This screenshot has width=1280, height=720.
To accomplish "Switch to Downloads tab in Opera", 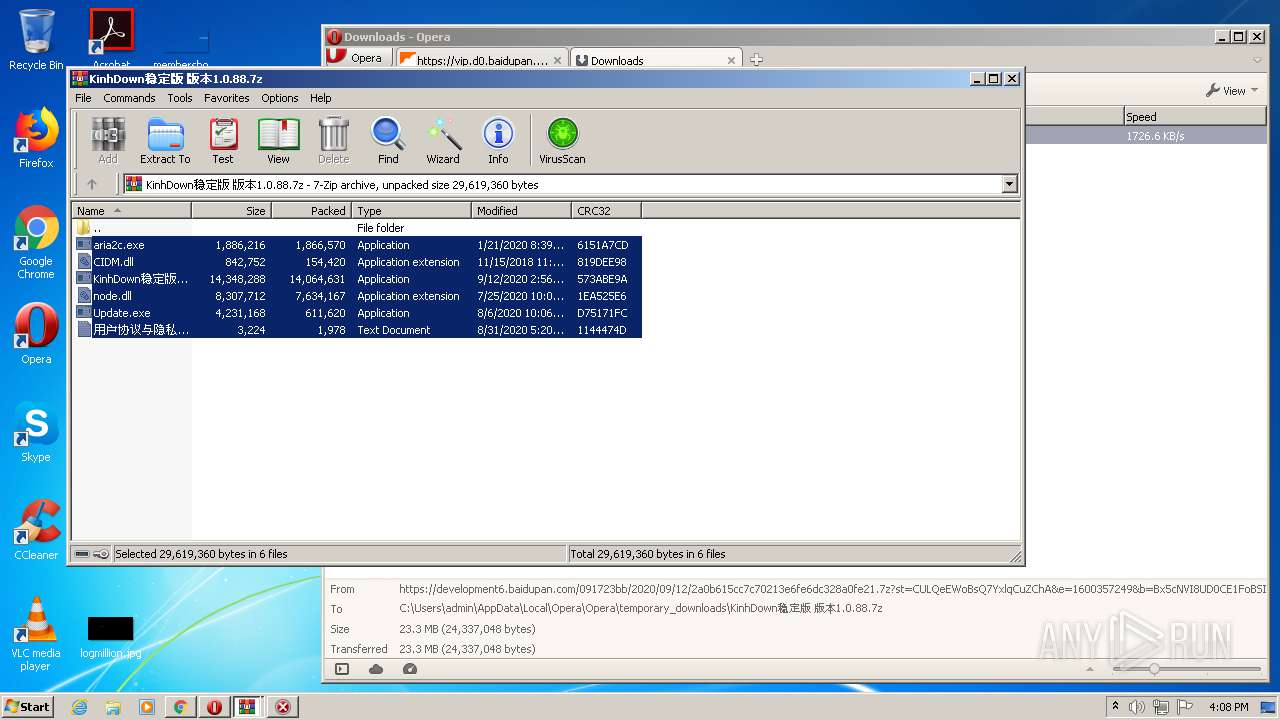I will point(656,59).
